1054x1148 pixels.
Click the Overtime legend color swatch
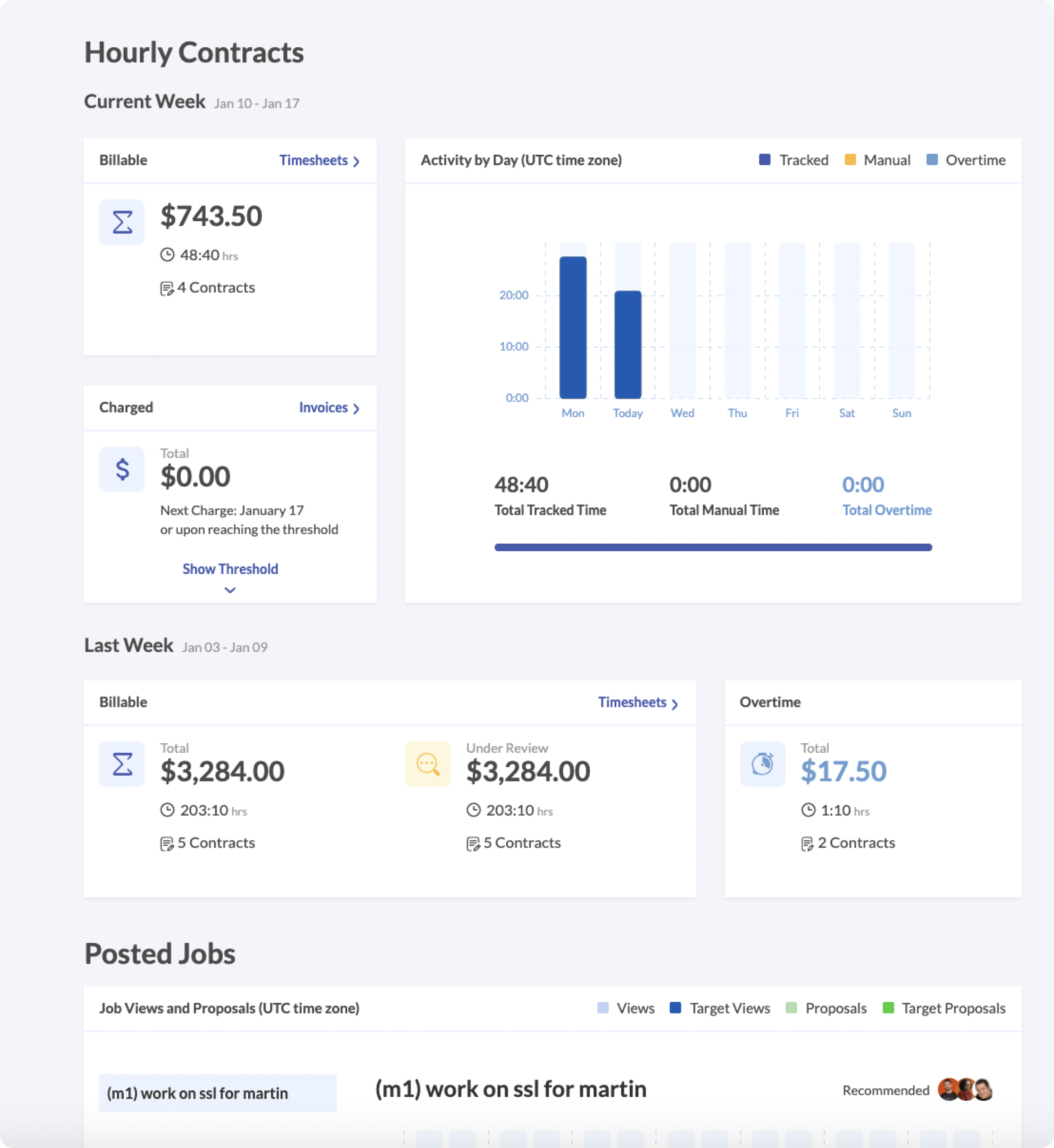(x=932, y=160)
